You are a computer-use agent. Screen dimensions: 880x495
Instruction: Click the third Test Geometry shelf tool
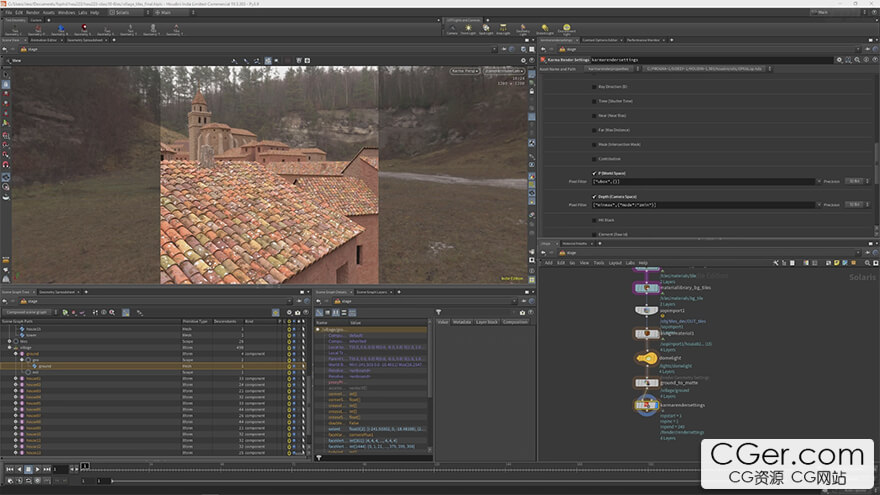tap(61, 29)
